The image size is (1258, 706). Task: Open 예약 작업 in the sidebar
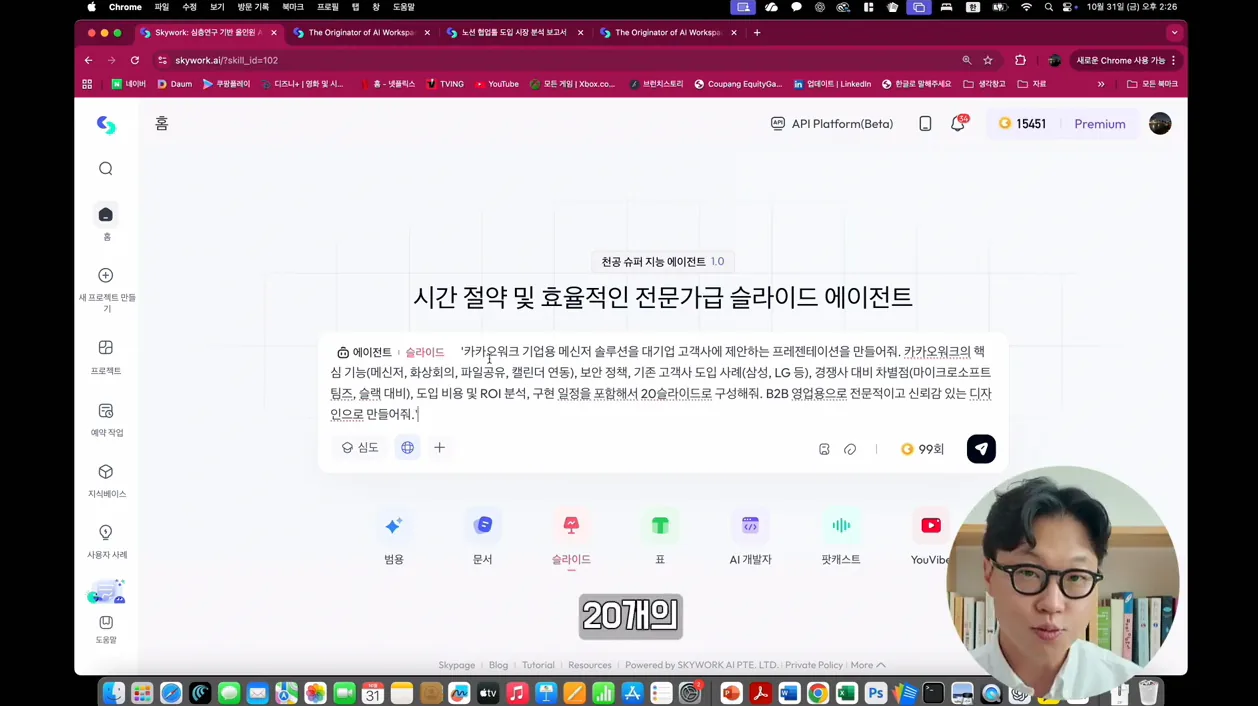pyautogui.click(x=106, y=420)
